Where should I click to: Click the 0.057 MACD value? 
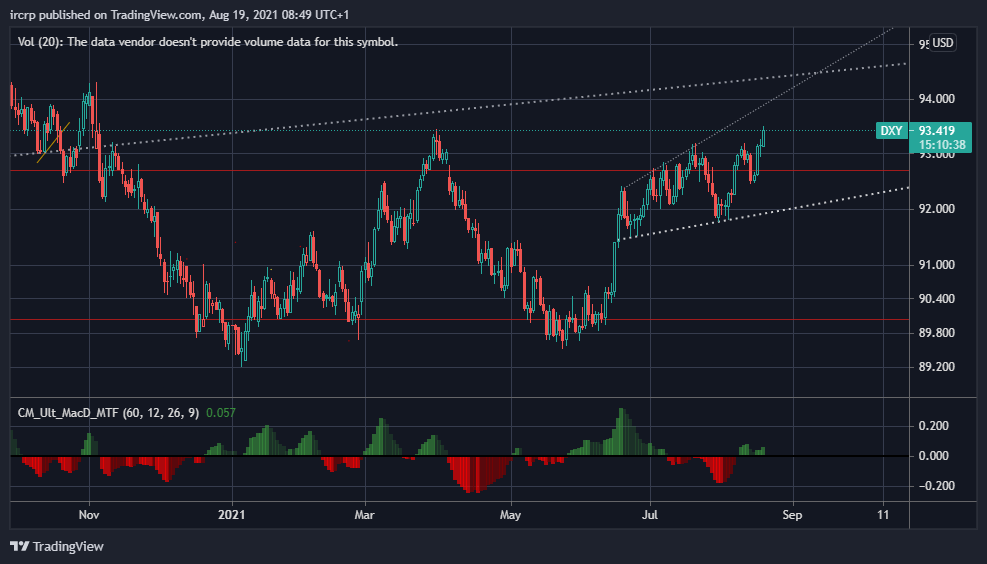point(221,413)
